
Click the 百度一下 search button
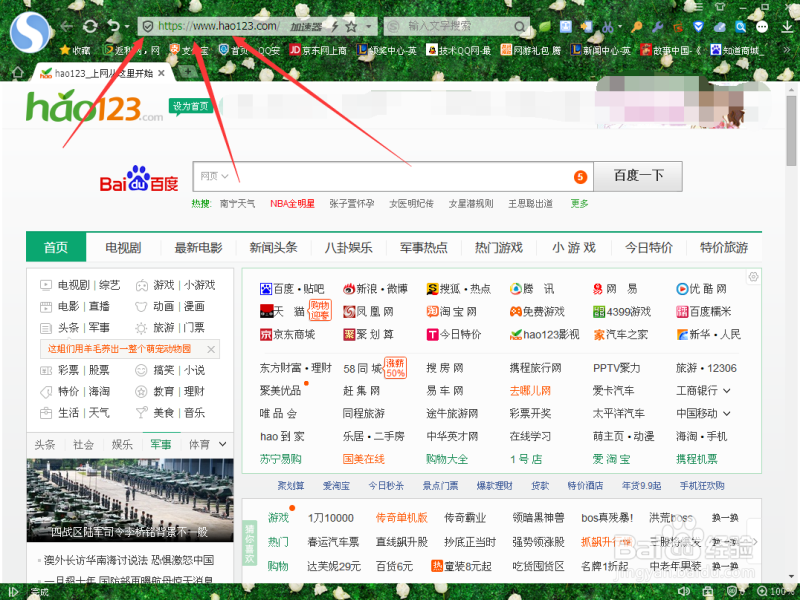click(x=638, y=177)
